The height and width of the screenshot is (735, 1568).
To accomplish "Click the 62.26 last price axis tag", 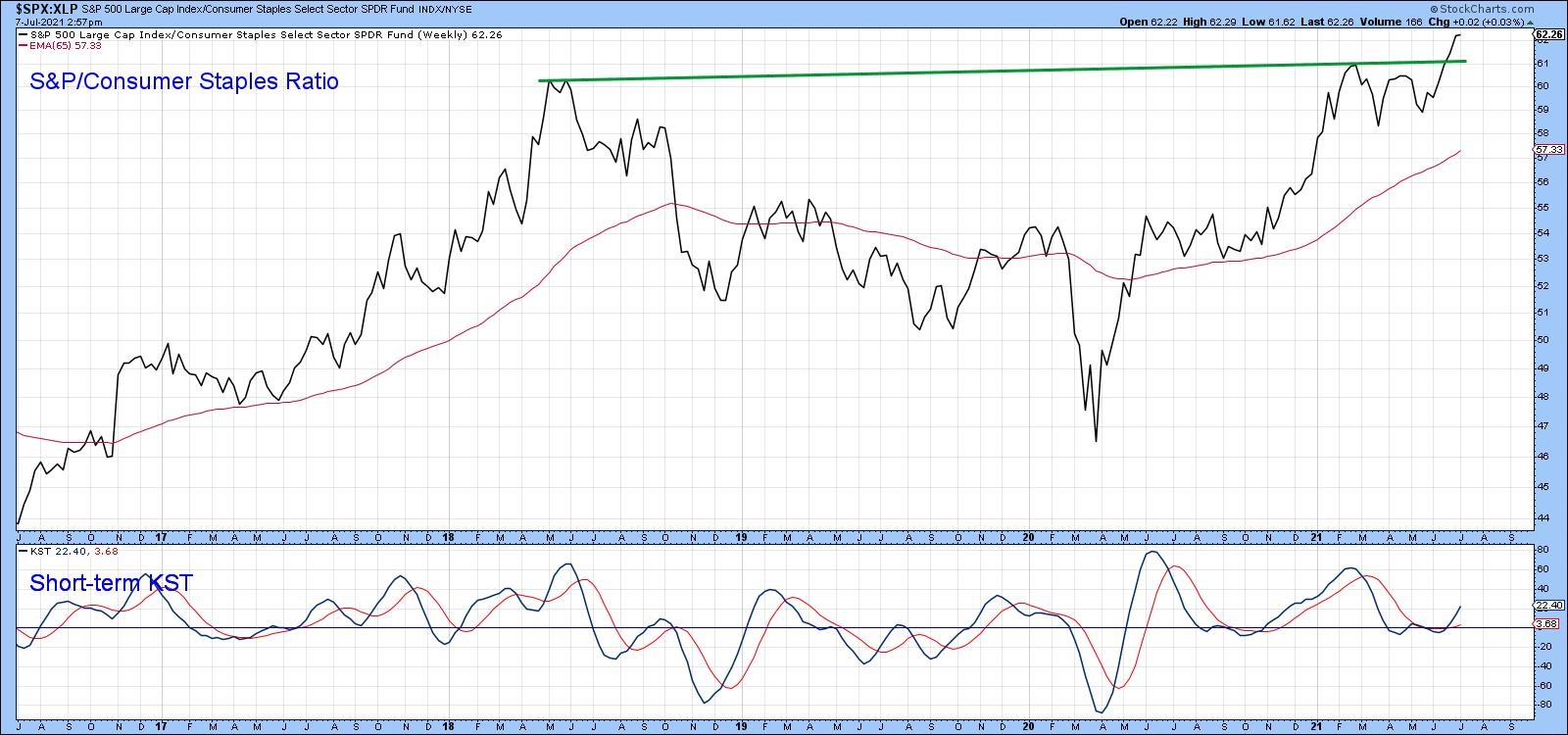I will [1548, 34].
